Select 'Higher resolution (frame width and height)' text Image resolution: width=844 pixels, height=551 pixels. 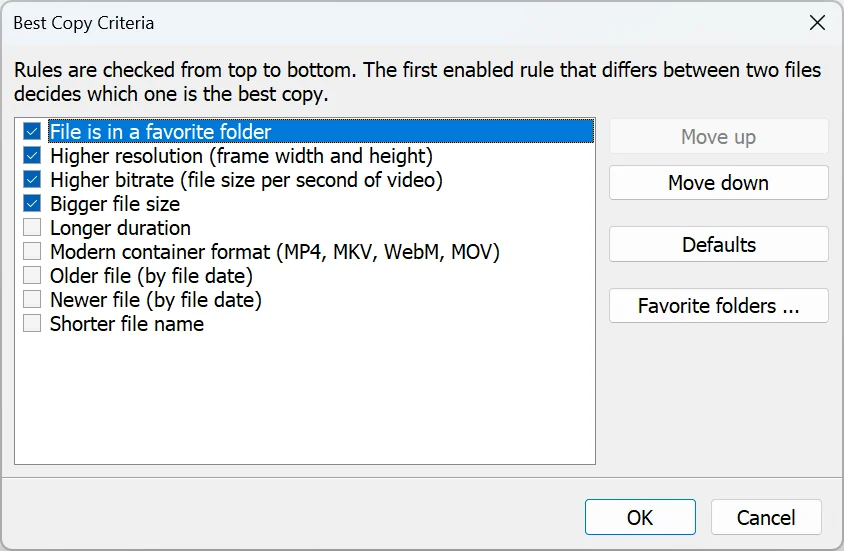click(x=241, y=156)
